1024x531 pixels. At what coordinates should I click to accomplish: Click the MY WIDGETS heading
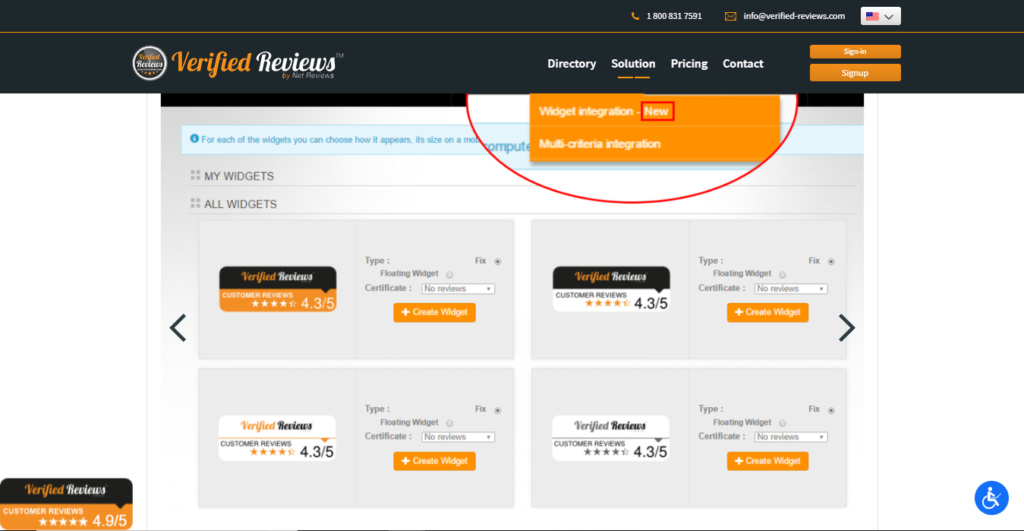pyautogui.click(x=239, y=176)
